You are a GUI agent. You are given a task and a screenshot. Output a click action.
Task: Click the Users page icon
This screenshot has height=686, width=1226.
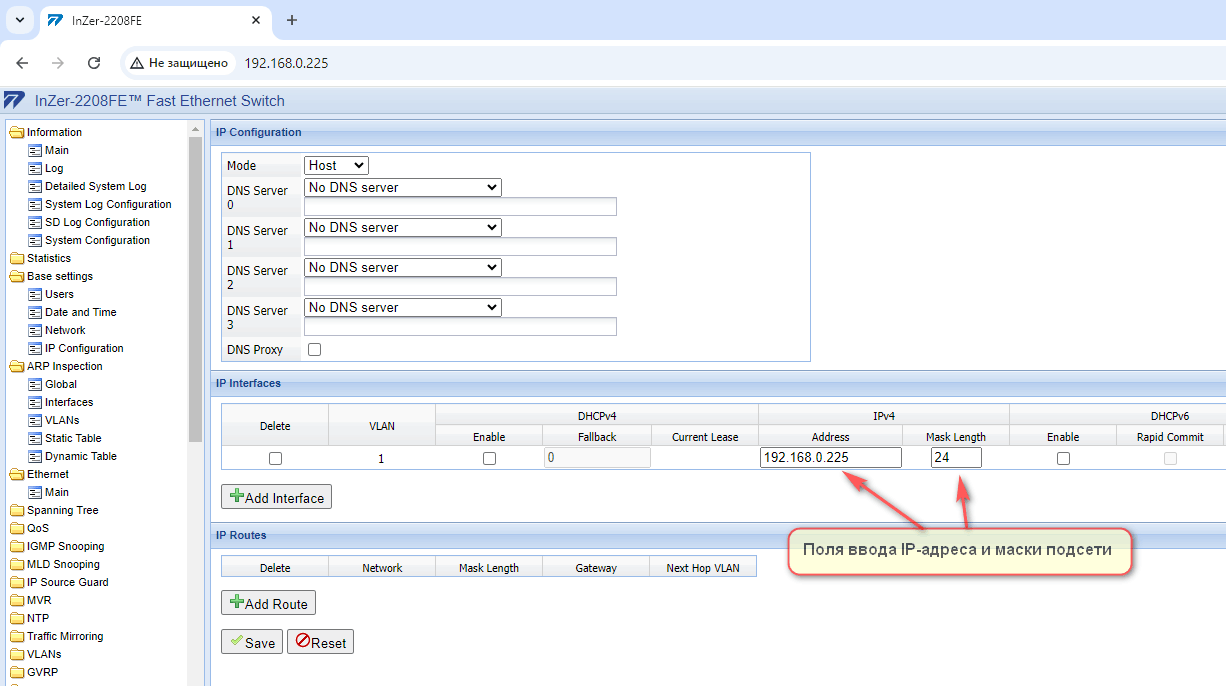coord(35,294)
